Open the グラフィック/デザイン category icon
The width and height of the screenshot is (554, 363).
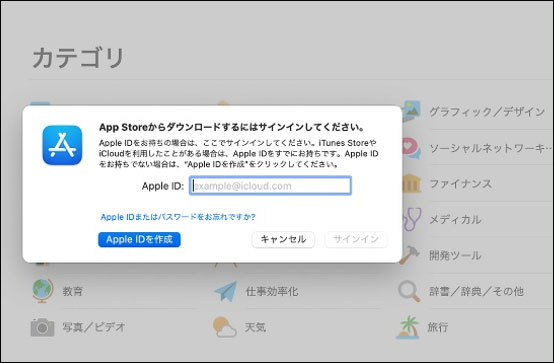click(x=411, y=110)
